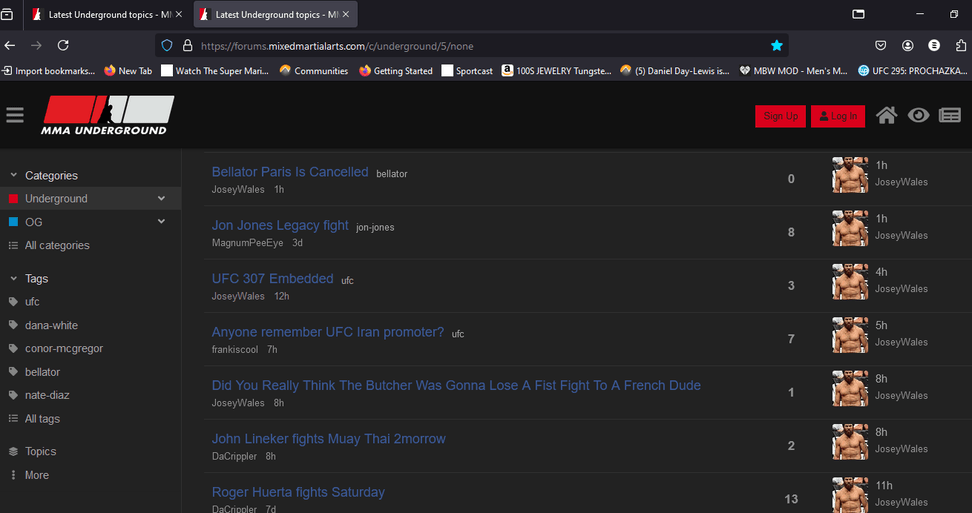Click the folder icon in the title bar
This screenshot has height=513, width=972.
[859, 14]
